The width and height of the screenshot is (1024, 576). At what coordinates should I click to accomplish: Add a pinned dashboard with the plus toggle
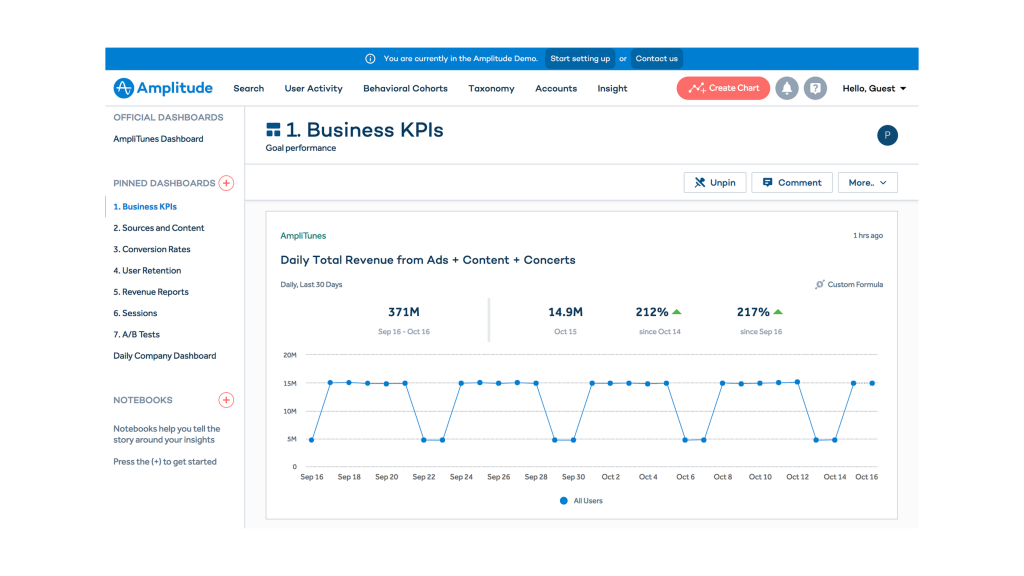(x=227, y=183)
